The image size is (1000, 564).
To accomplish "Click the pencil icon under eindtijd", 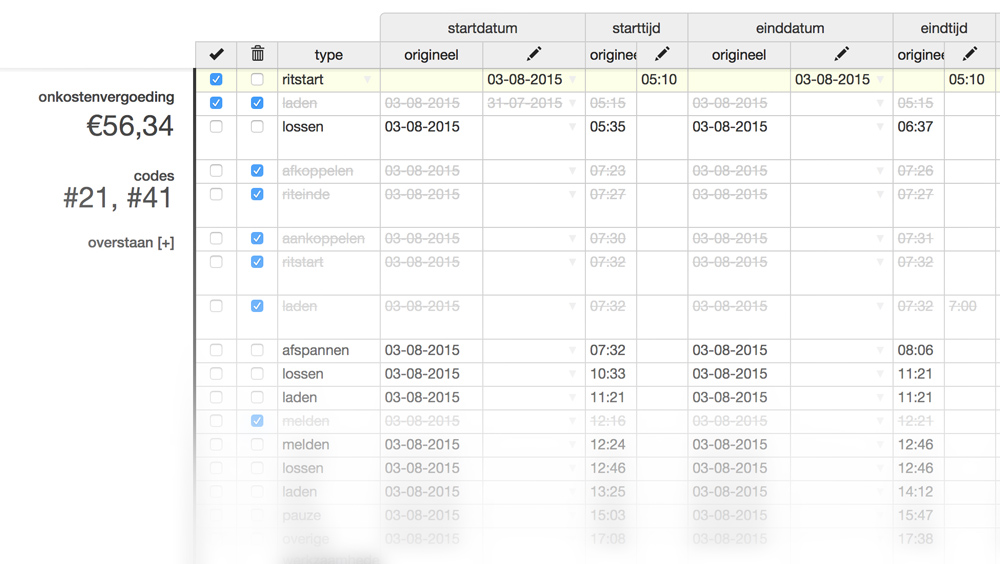I will pyautogui.click(x=969, y=54).
